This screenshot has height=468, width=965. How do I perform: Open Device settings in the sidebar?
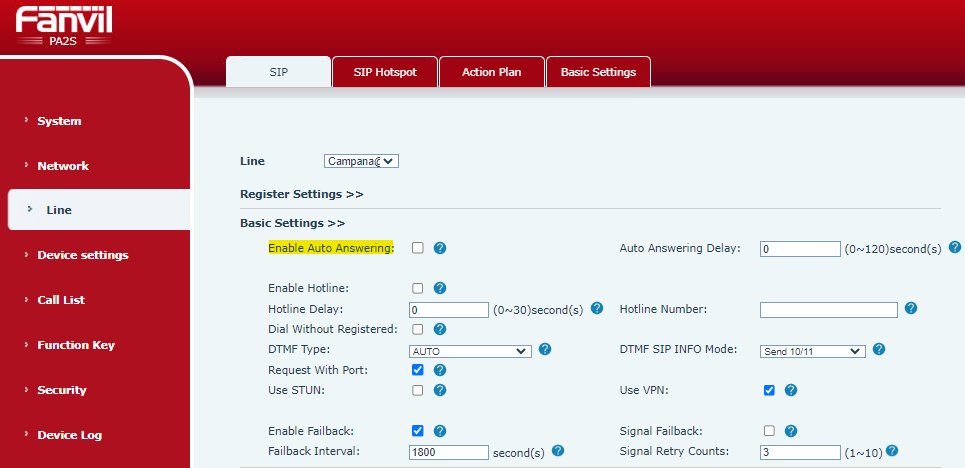82,255
